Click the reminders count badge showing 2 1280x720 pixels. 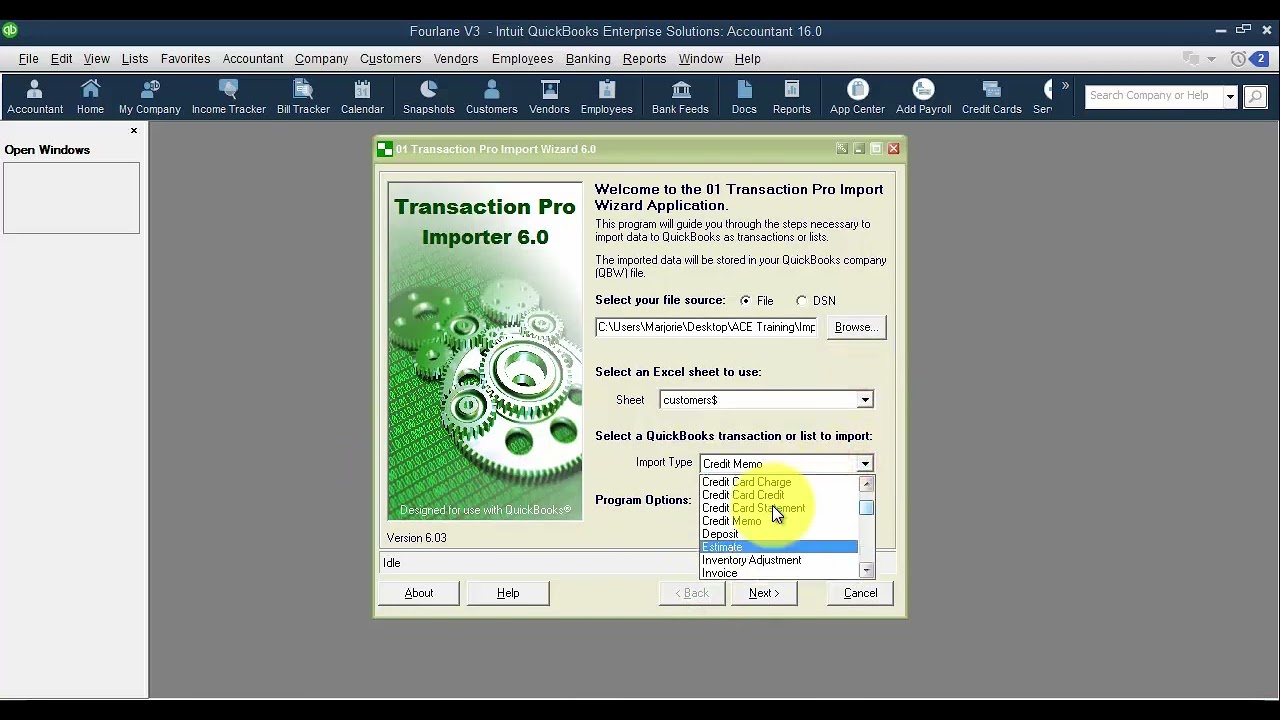[x=1261, y=59]
